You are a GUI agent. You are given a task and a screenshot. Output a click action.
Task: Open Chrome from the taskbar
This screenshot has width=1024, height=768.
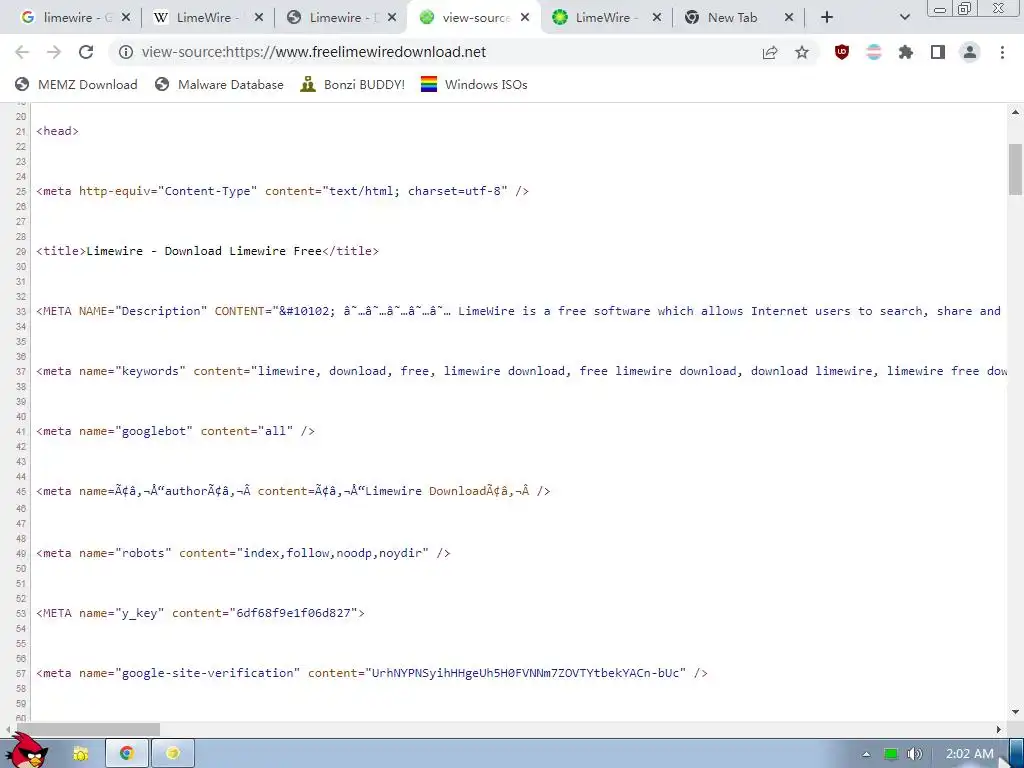(x=127, y=754)
